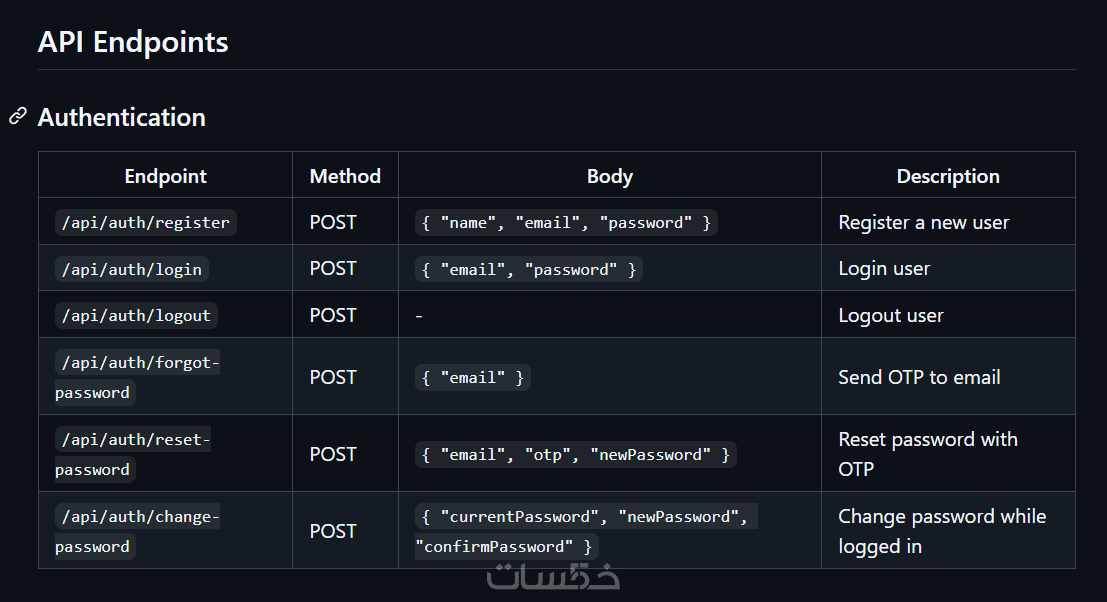The height and width of the screenshot is (602, 1107).
Task: Click the Method column header
Action: tap(345, 176)
